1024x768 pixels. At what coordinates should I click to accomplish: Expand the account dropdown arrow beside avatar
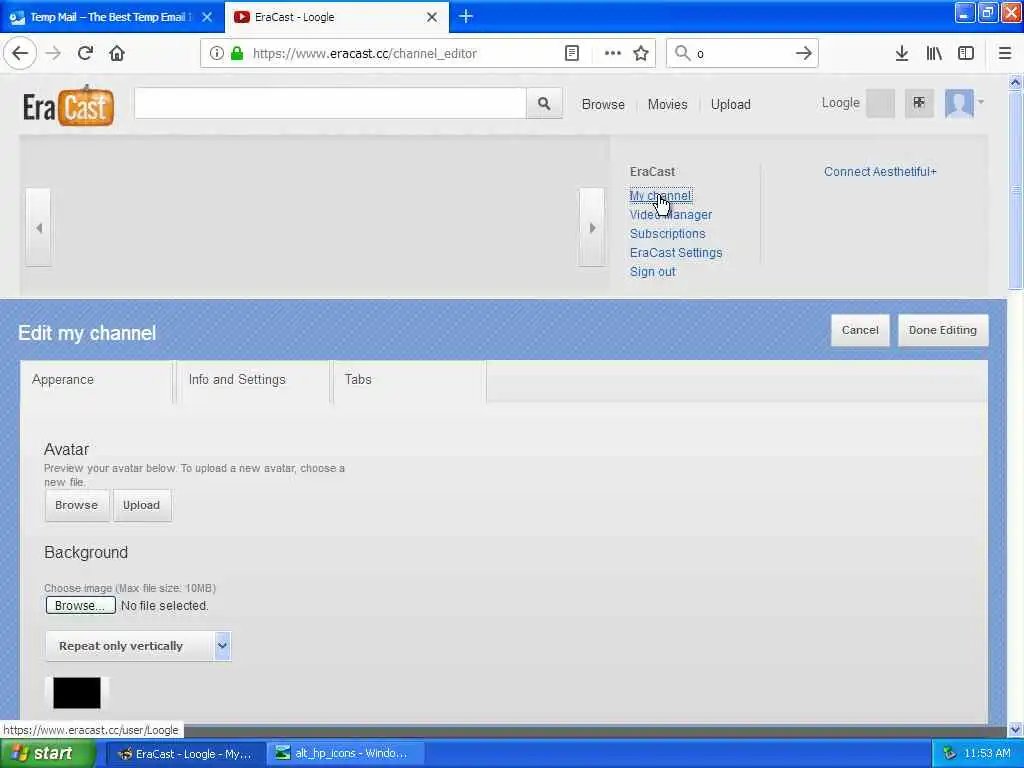tap(981, 102)
